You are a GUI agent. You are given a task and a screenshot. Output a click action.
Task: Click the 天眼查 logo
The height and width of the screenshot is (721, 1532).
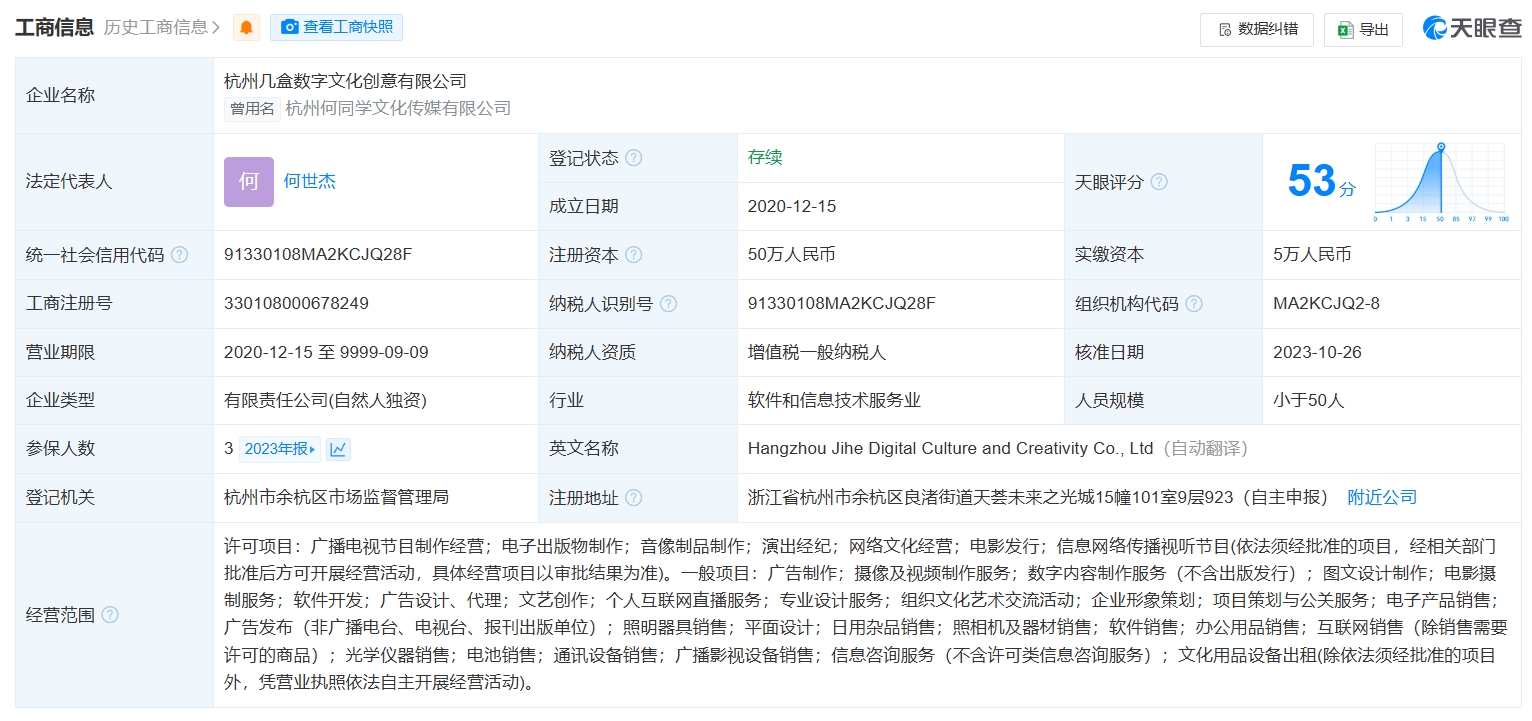(x=1472, y=28)
